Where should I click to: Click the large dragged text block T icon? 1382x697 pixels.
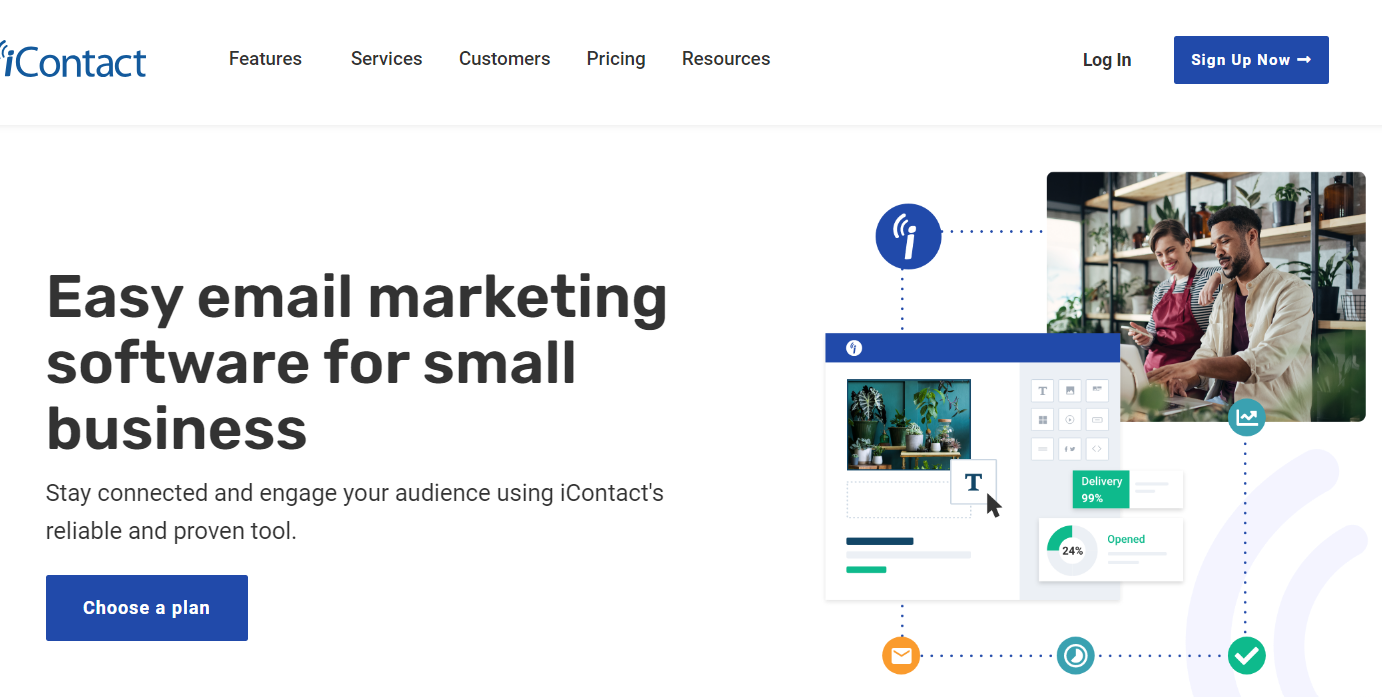point(973,483)
